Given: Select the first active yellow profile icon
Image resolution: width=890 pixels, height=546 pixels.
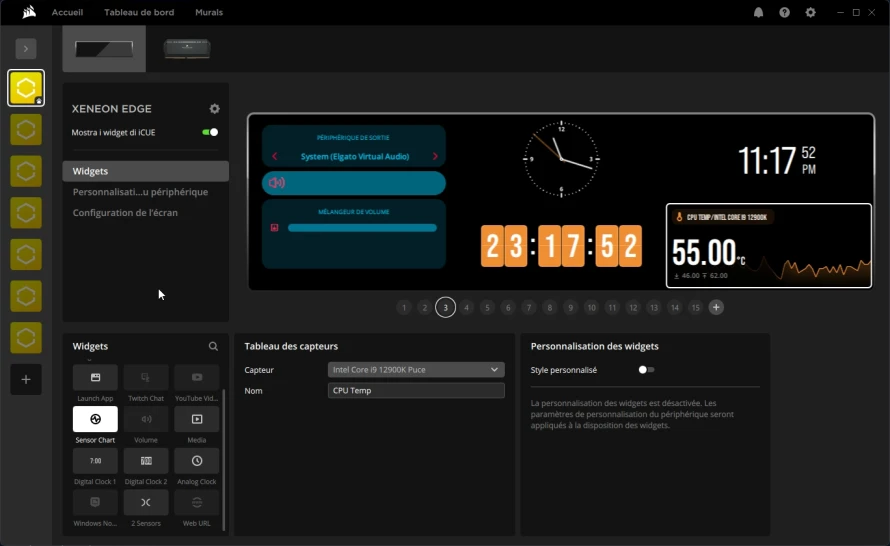Looking at the screenshot, I should [26, 88].
